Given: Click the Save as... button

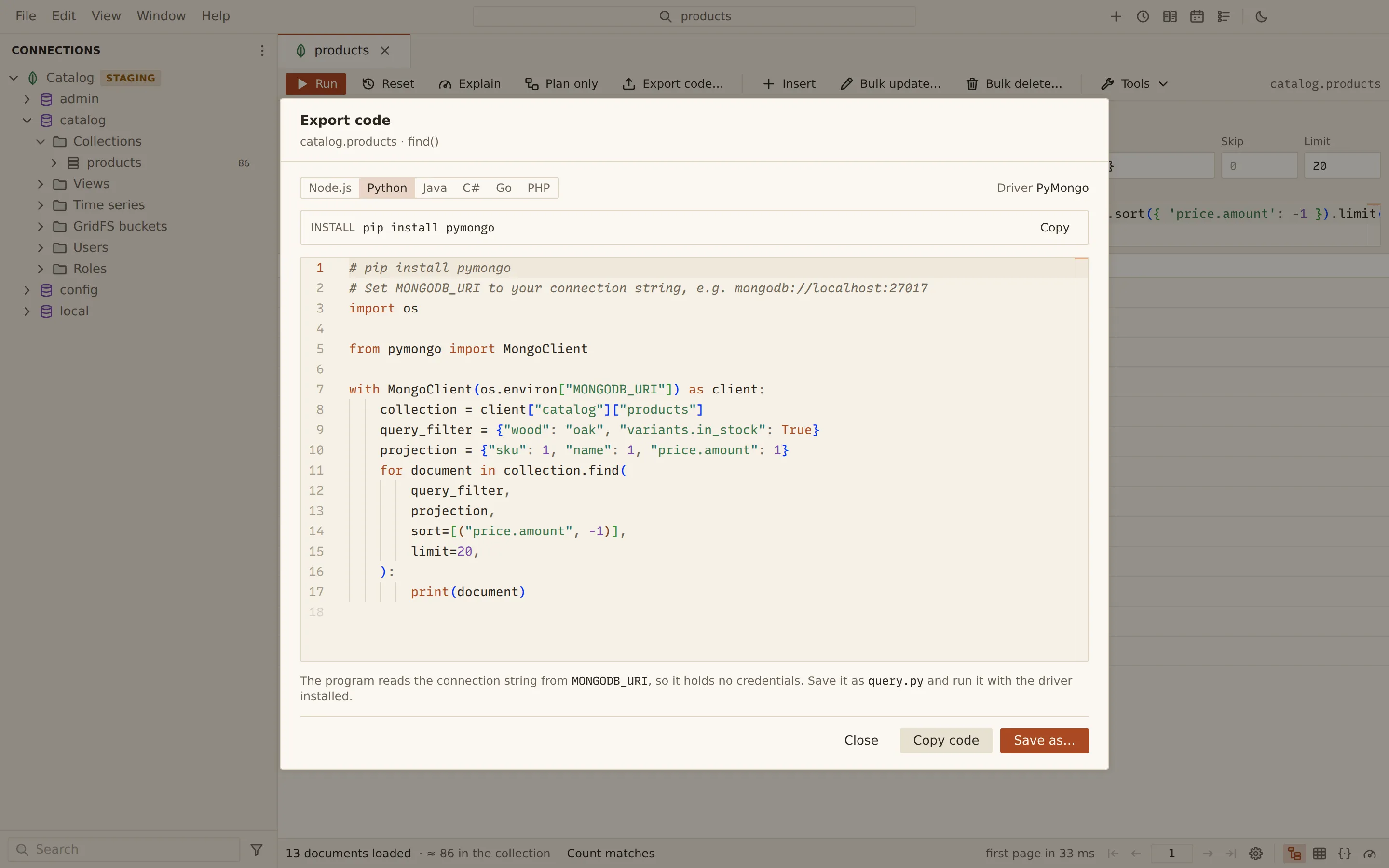Looking at the screenshot, I should 1044,741.
